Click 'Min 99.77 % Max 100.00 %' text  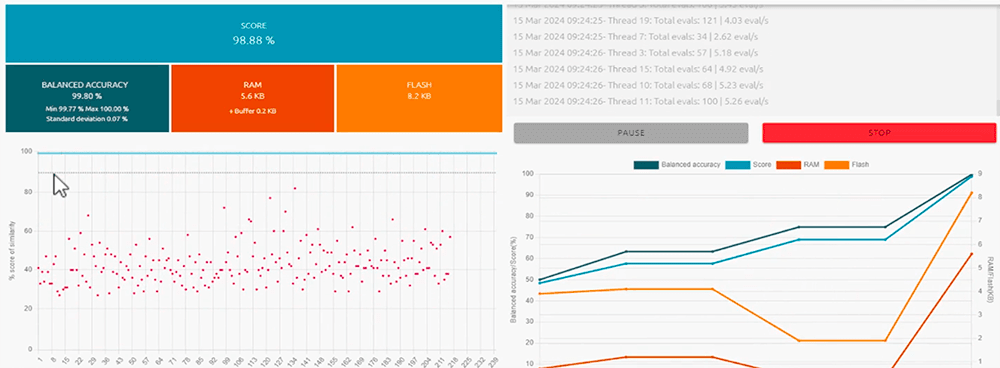click(87, 109)
